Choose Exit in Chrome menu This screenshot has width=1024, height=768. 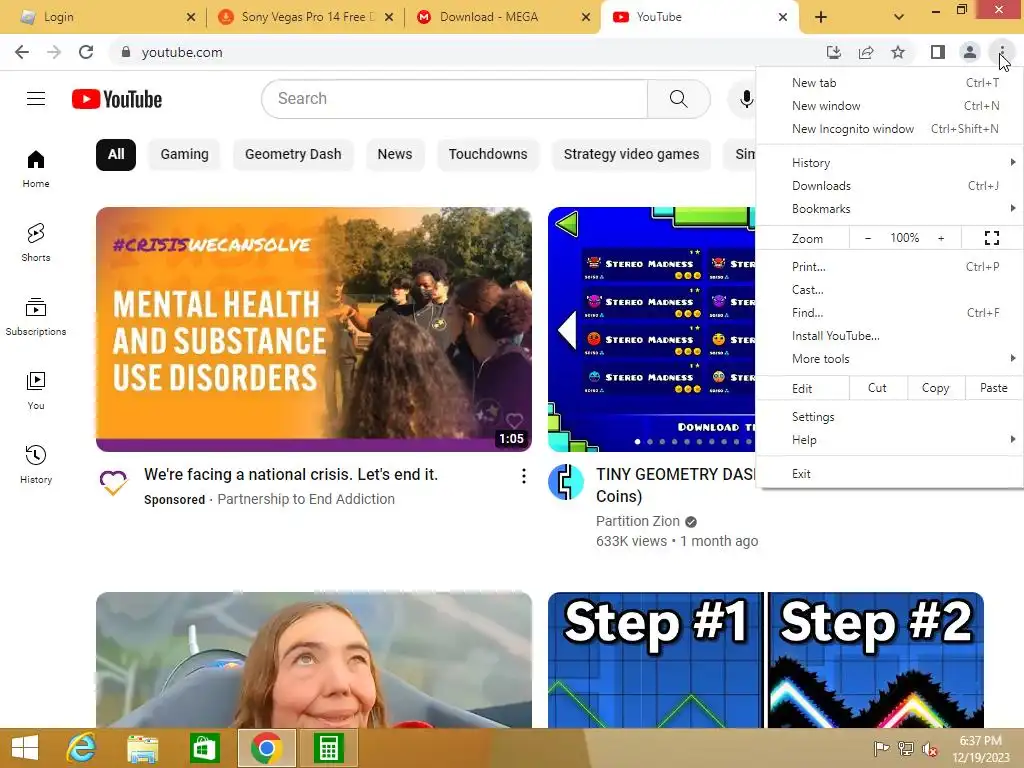click(x=889, y=474)
